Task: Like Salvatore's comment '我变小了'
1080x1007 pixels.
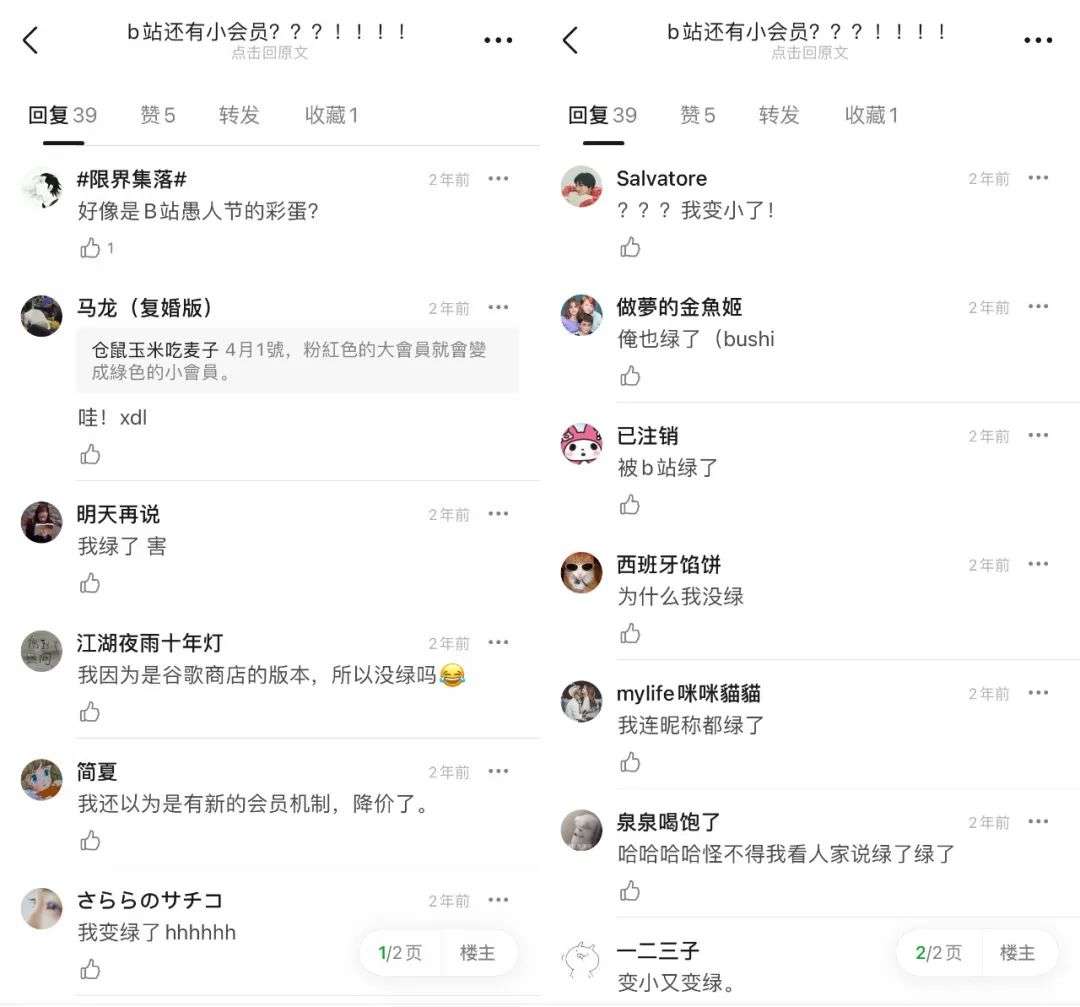Action: (x=630, y=247)
